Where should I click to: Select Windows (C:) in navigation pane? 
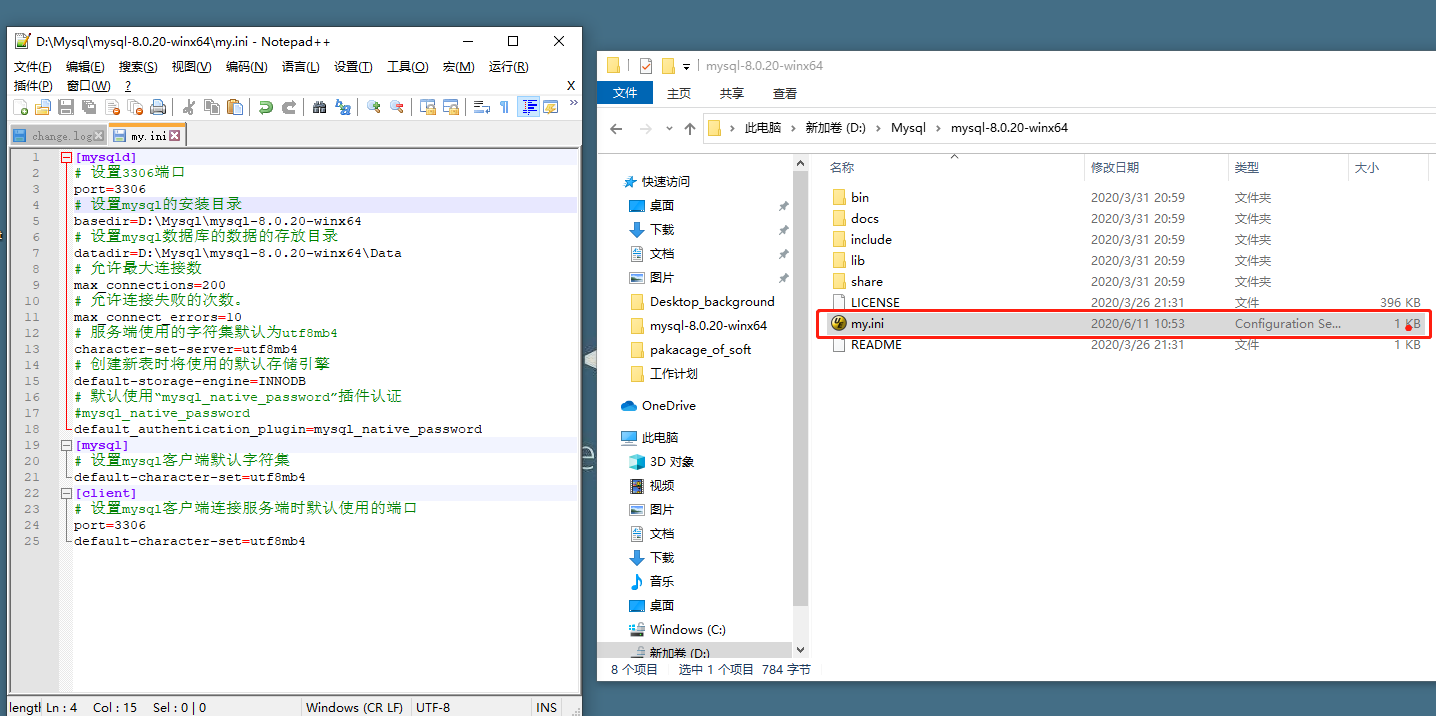point(688,630)
